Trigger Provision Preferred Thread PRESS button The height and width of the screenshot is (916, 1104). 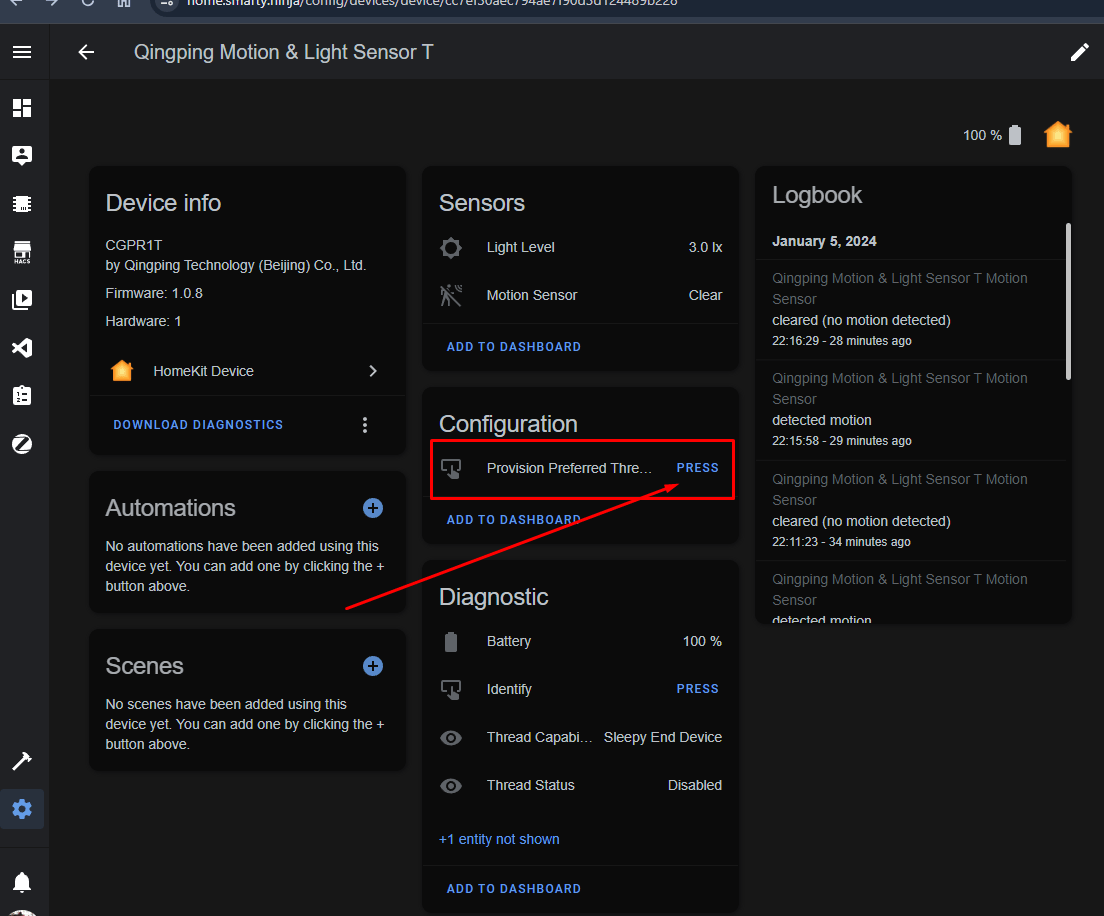point(697,468)
